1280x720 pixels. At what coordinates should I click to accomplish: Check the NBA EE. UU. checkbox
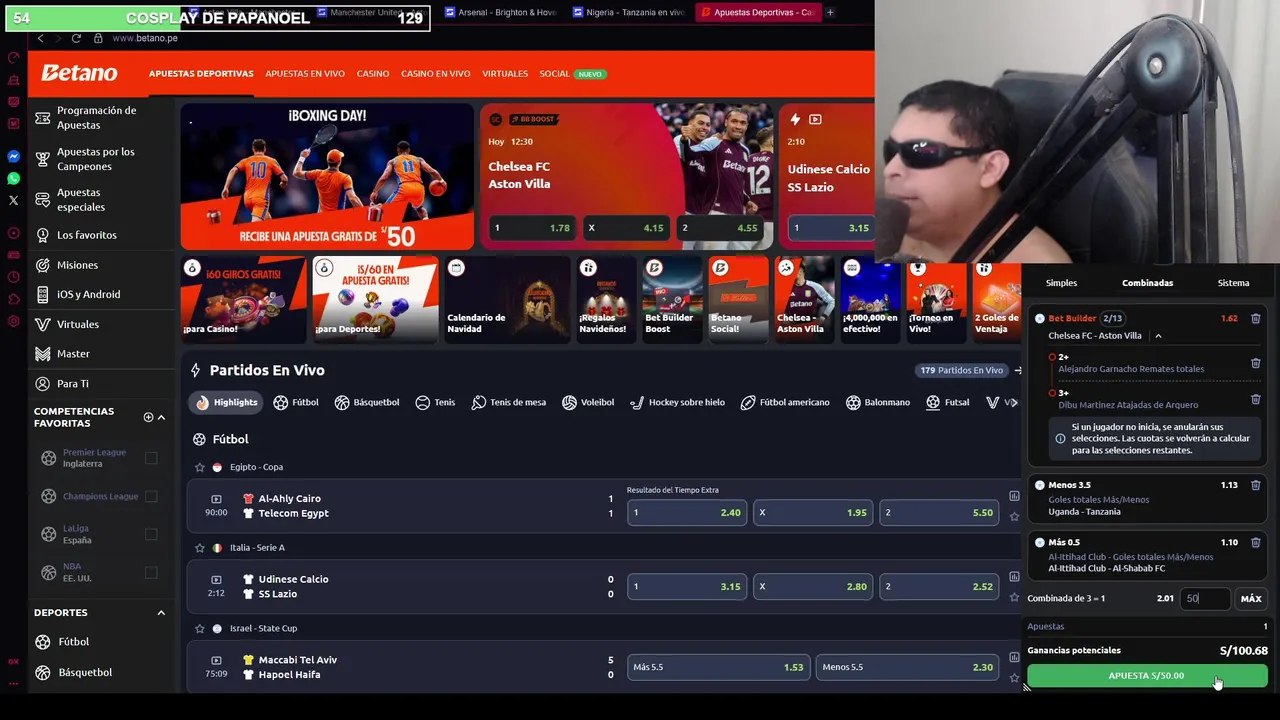click(x=151, y=572)
